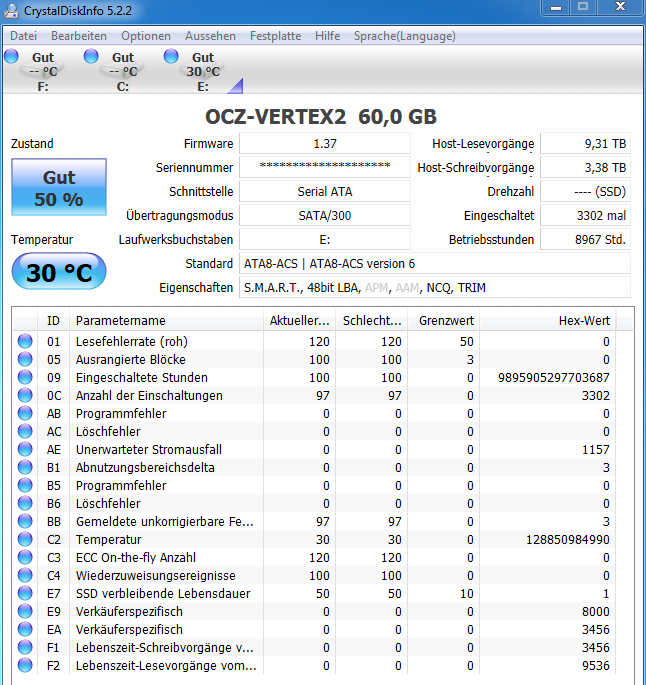646x685 pixels.
Task: Click status orb of Temperatur C2 row
Action: click(x=25, y=540)
